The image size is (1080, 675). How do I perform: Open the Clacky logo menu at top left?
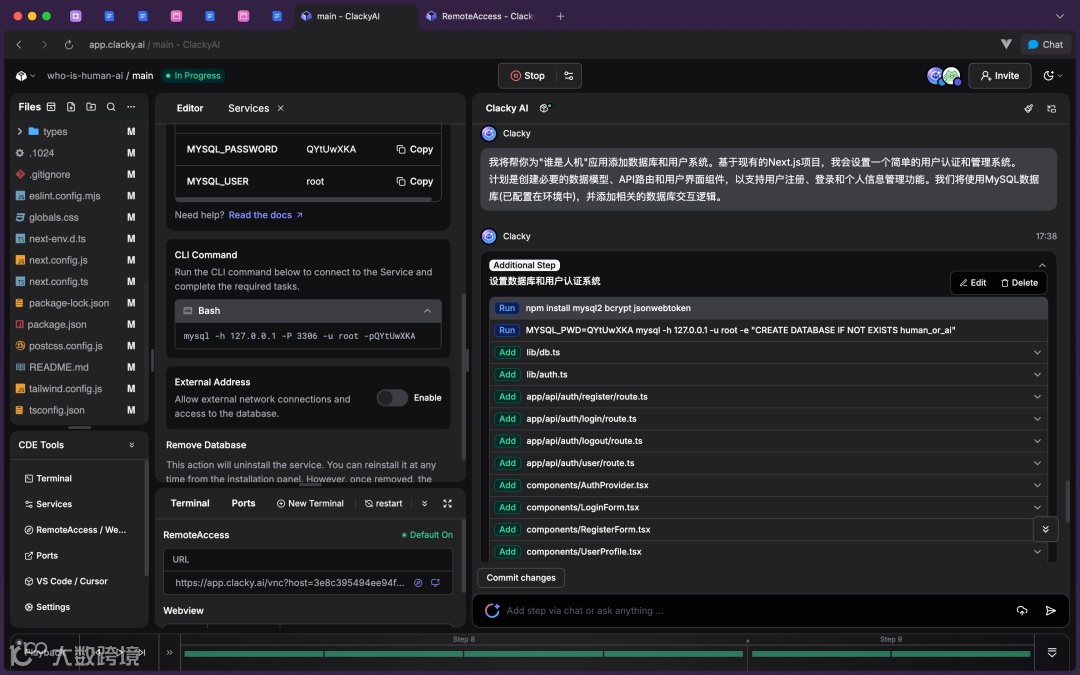click(25, 76)
